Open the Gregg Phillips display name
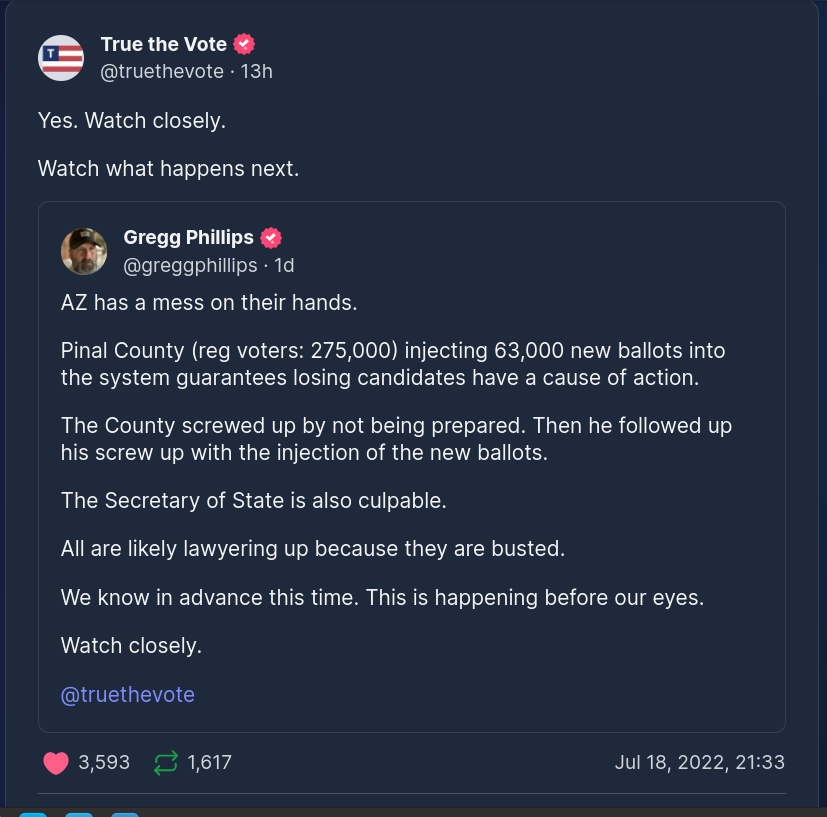Screen dimensions: 827x817 pos(188,238)
